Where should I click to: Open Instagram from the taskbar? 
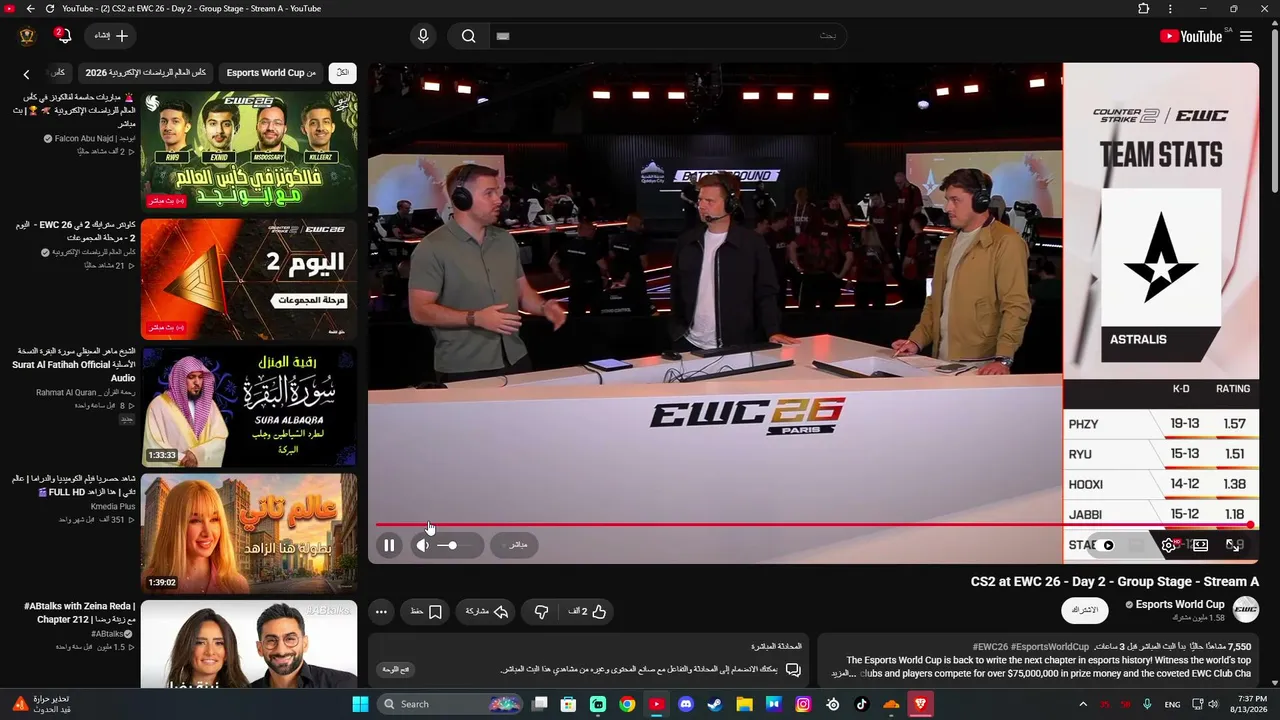click(803, 704)
